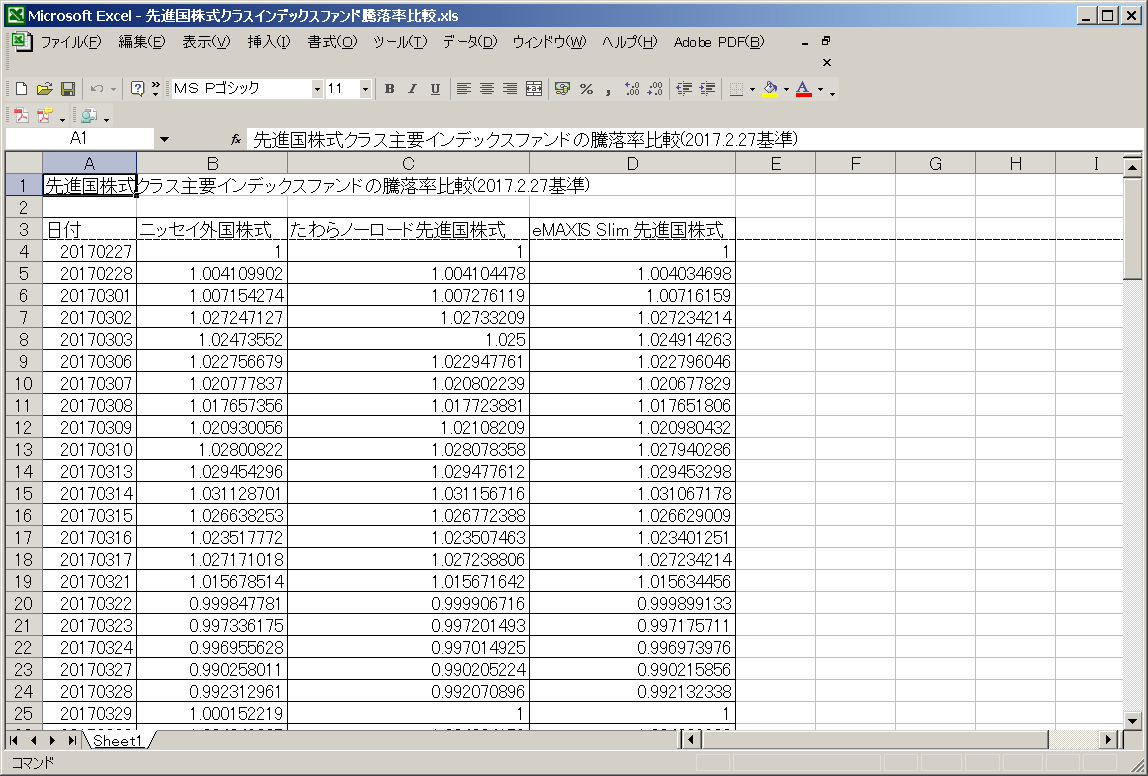Apply comma style format
Viewport: 1148px width, 776px height.
(x=608, y=89)
